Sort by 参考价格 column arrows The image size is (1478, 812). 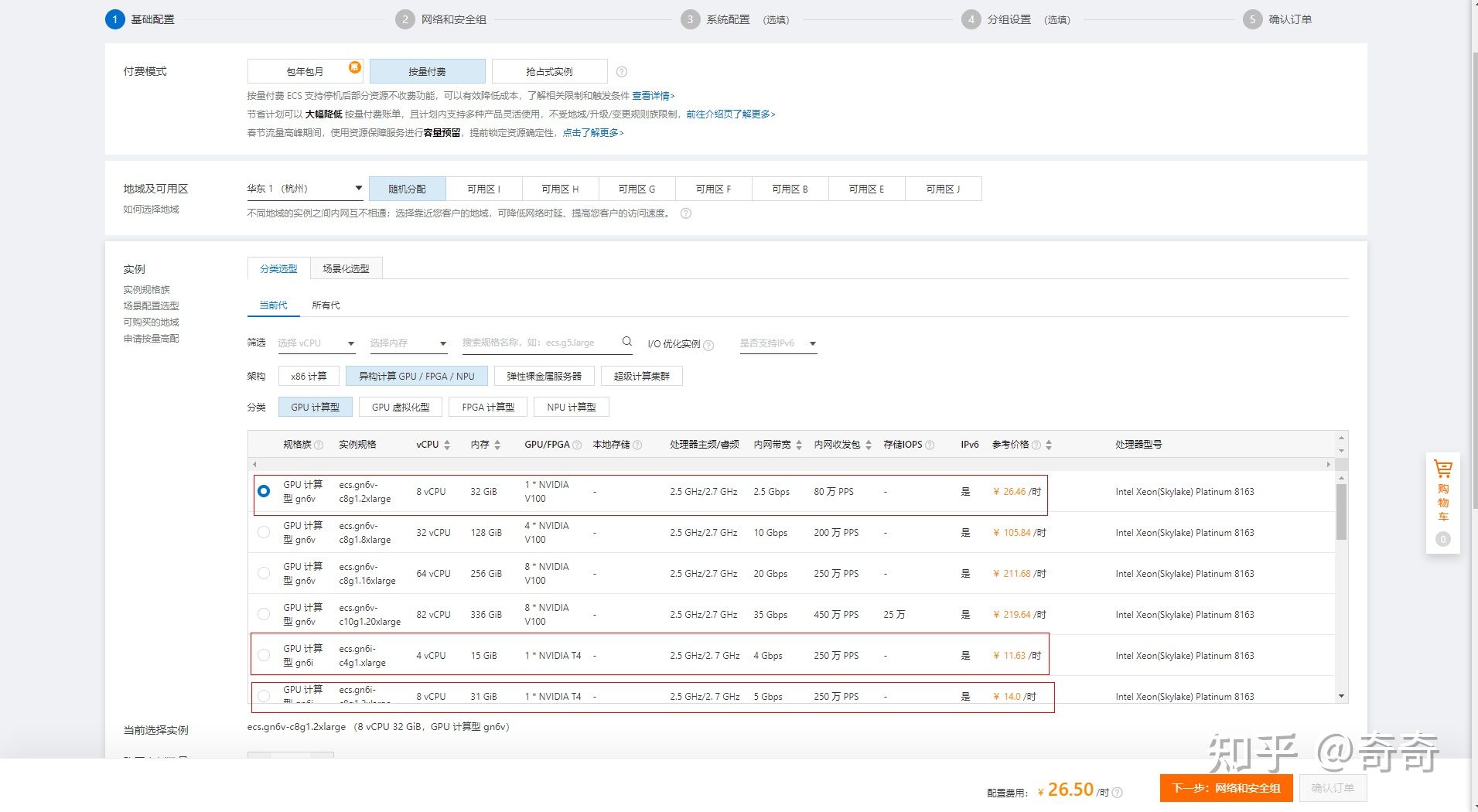pos(1049,445)
